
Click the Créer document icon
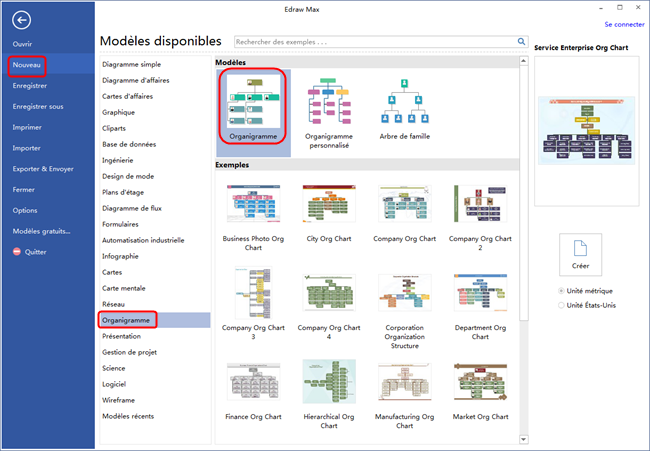(x=580, y=248)
